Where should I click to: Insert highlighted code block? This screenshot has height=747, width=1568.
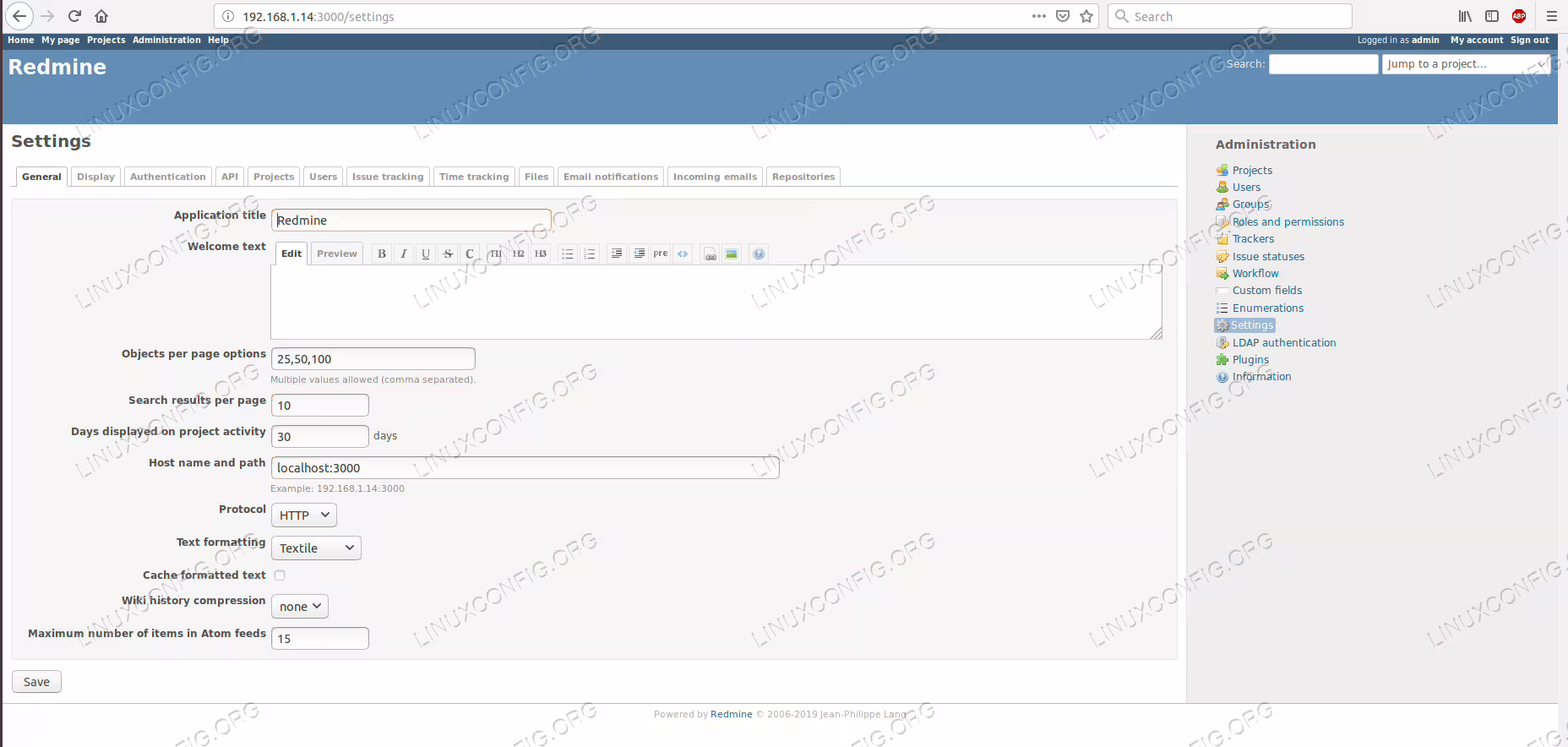click(x=683, y=254)
